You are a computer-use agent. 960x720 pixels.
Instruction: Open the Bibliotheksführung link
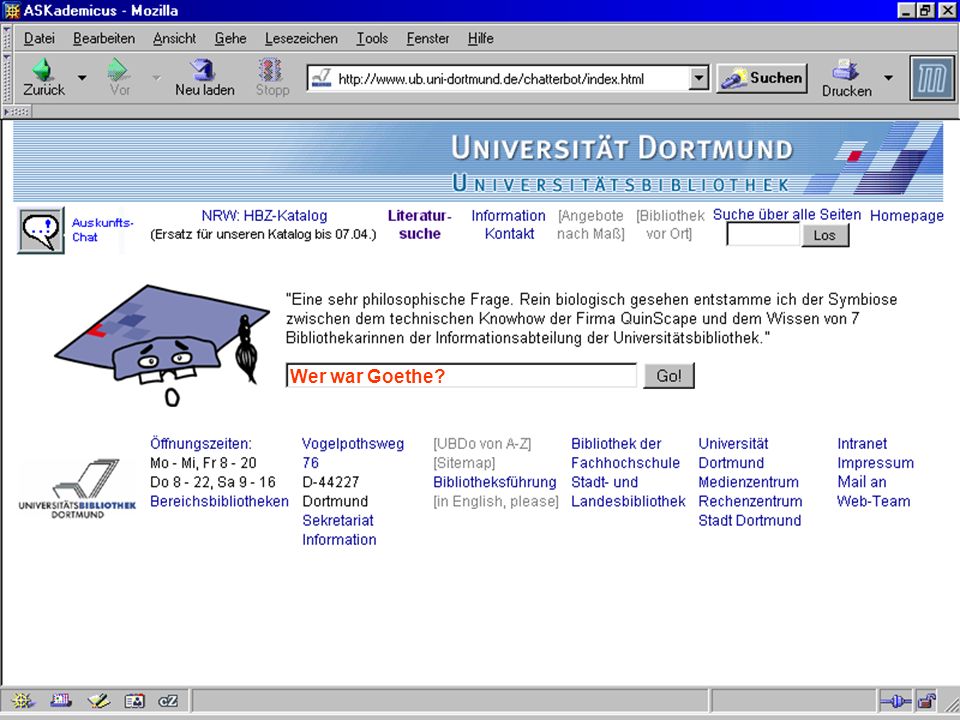click(x=495, y=482)
